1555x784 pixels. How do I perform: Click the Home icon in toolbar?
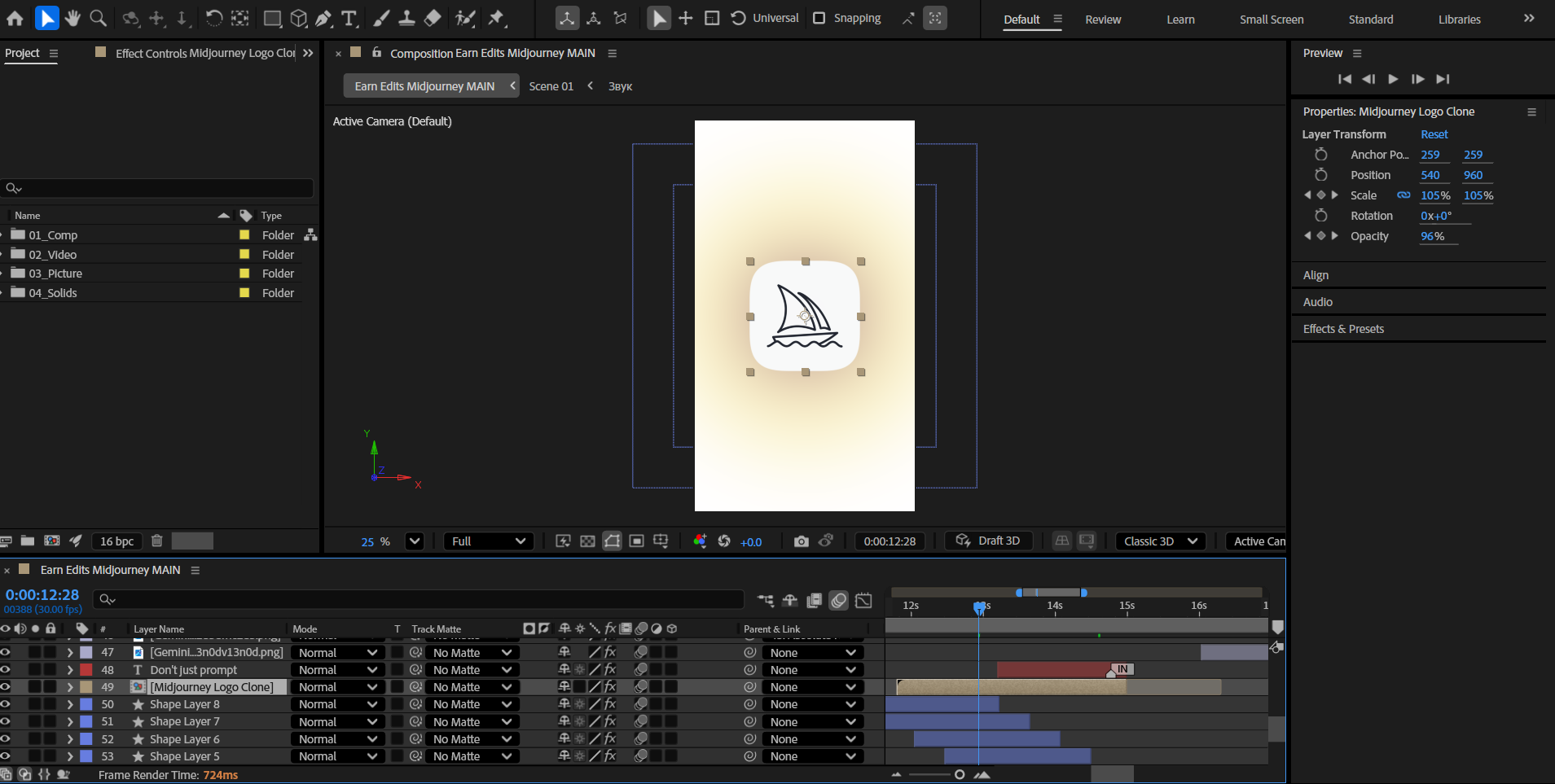click(x=15, y=18)
